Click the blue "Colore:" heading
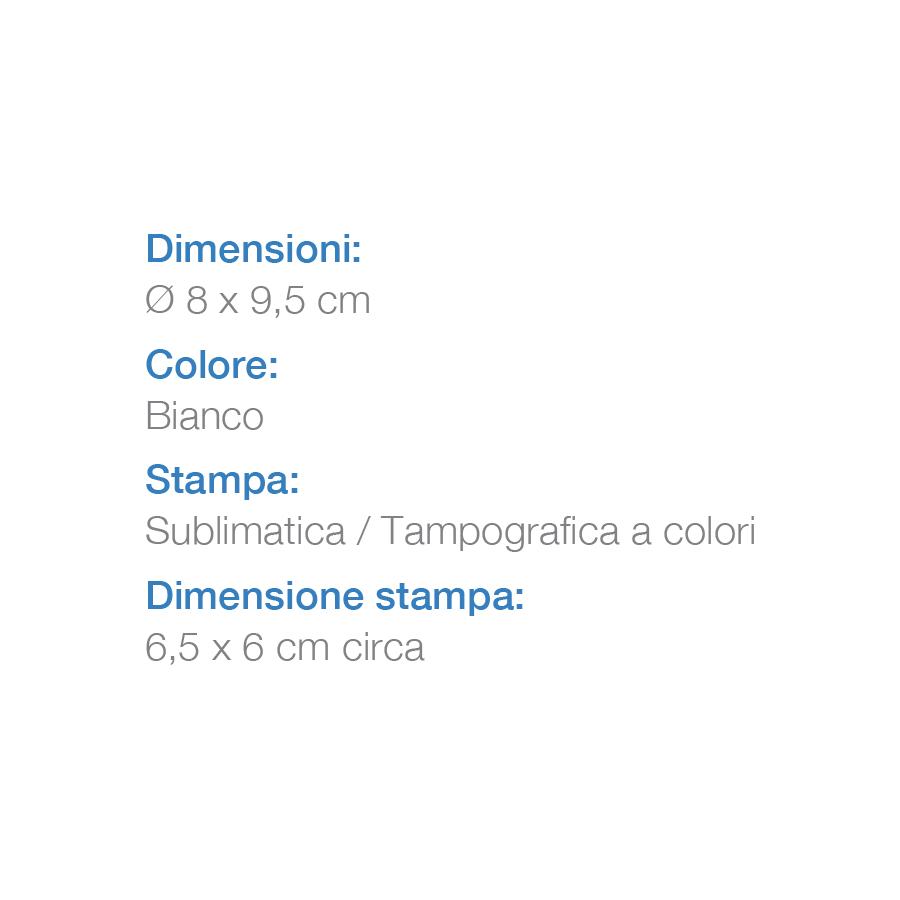The image size is (900, 900). (212, 365)
